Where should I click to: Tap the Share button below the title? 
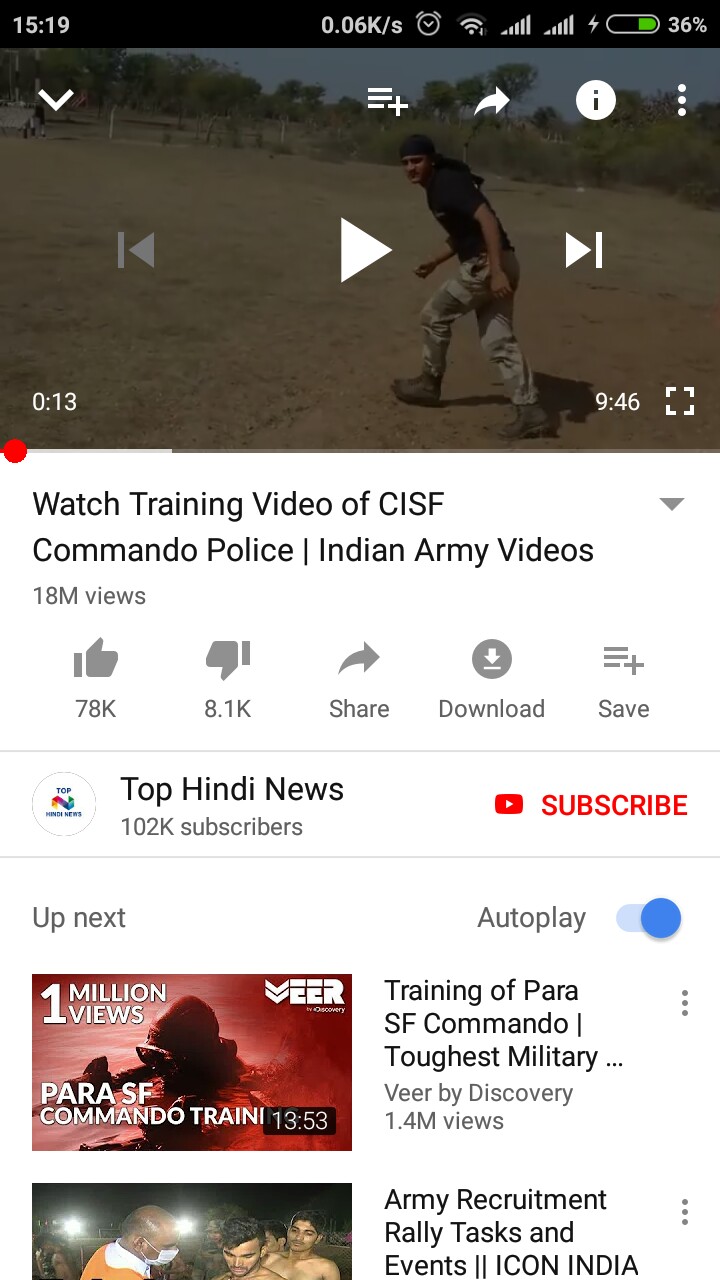(359, 680)
